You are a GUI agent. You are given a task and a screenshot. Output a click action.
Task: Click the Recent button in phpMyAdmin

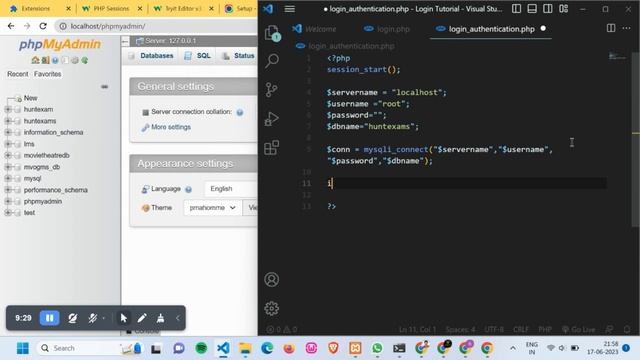coord(18,74)
